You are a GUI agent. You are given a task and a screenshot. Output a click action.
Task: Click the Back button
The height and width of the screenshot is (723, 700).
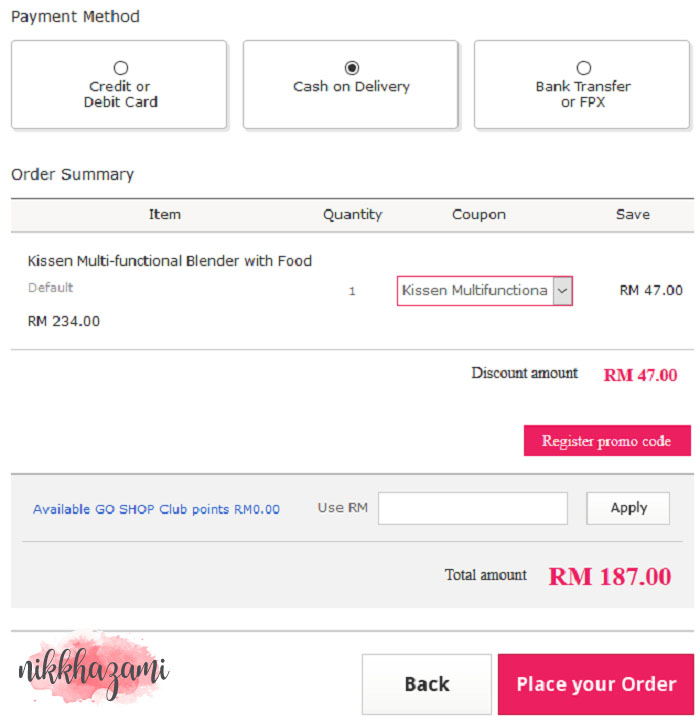pyautogui.click(x=426, y=684)
